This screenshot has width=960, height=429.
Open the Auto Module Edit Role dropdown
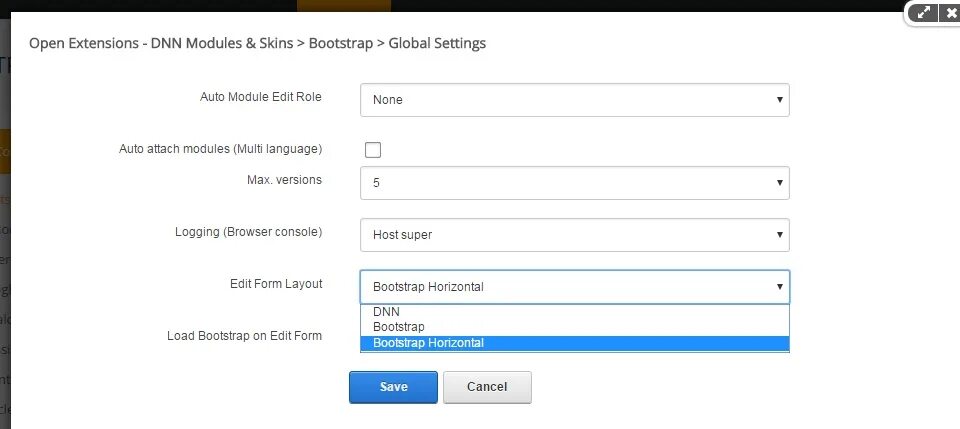click(x=574, y=100)
